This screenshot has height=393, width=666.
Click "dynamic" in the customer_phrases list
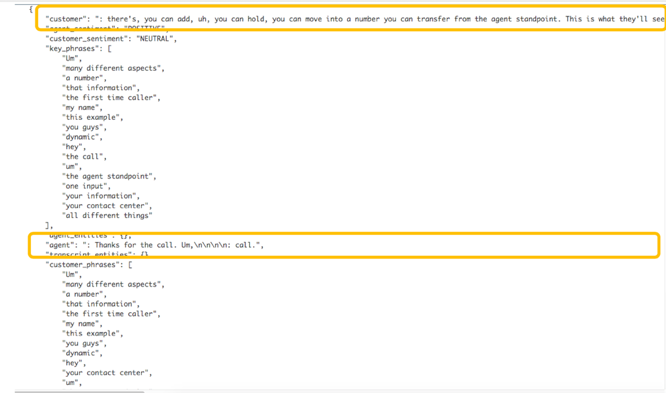click(82, 353)
